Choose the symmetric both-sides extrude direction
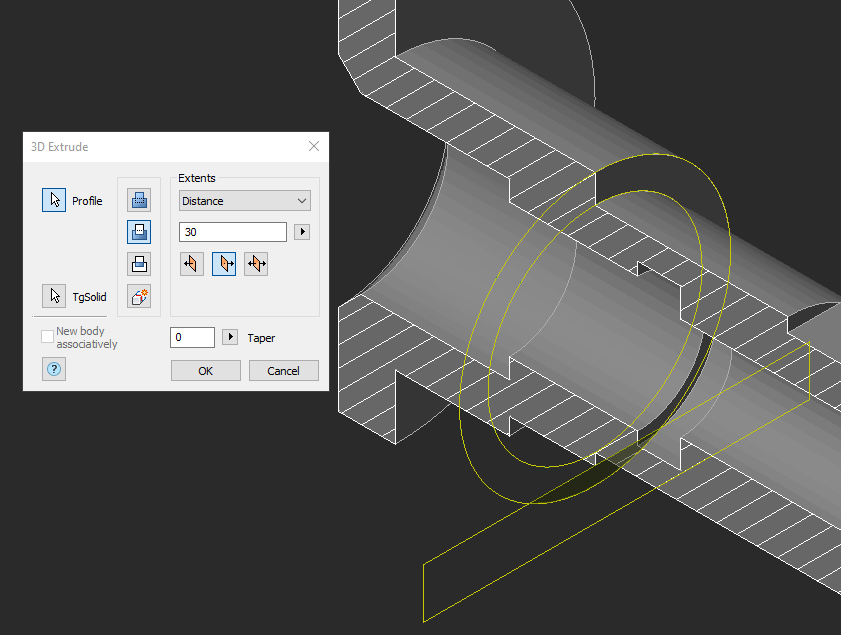Screen dimensions: 841x635 (x=256, y=264)
